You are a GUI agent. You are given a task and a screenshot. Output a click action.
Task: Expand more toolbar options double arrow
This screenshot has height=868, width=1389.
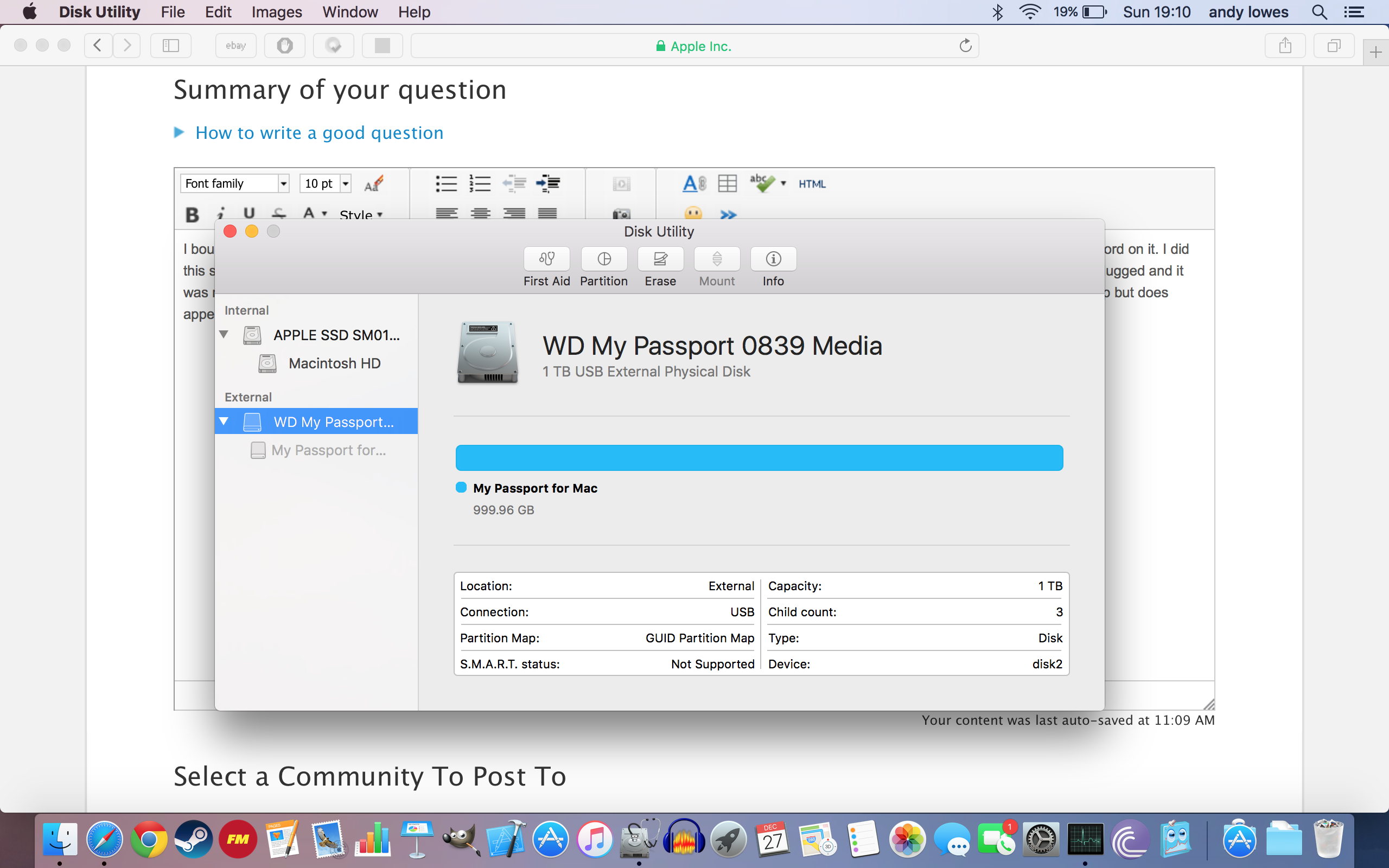(x=728, y=215)
